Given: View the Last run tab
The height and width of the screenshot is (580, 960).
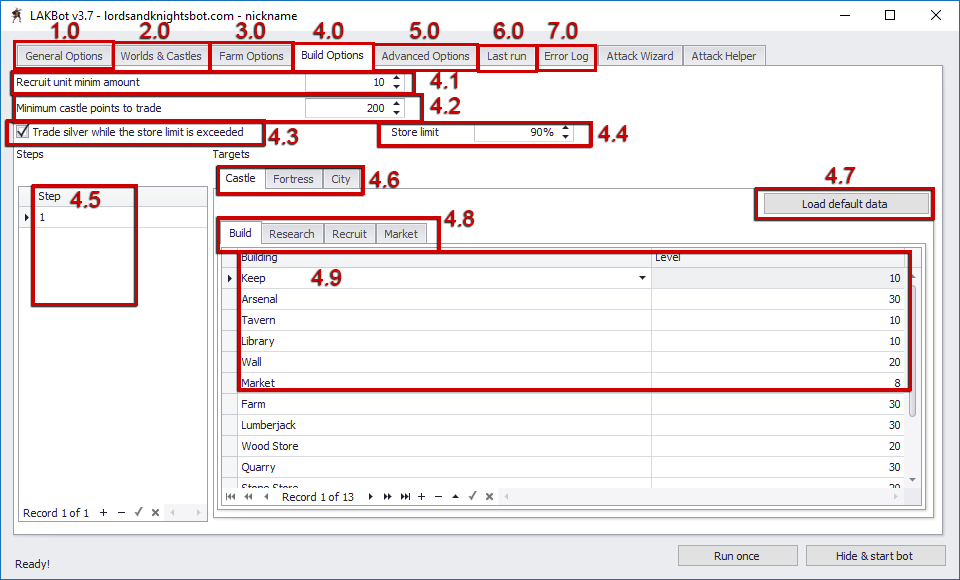Looking at the screenshot, I should [x=506, y=56].
